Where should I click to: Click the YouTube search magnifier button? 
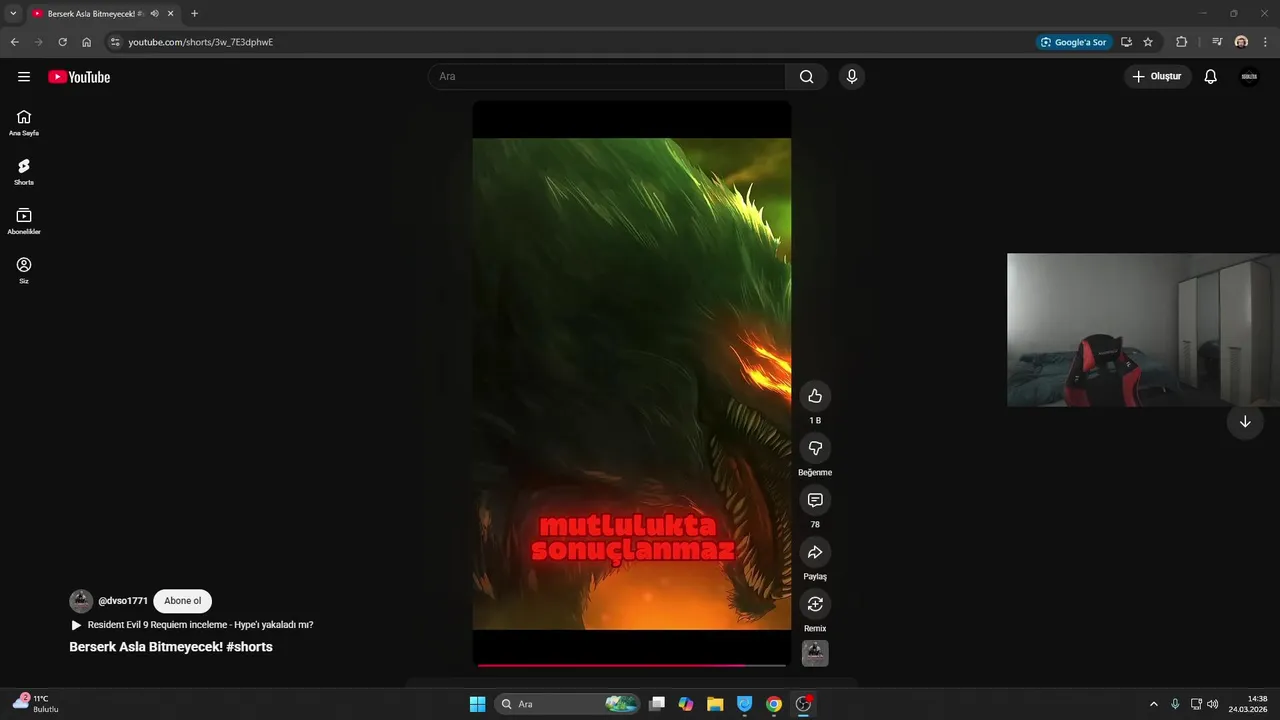806,77
